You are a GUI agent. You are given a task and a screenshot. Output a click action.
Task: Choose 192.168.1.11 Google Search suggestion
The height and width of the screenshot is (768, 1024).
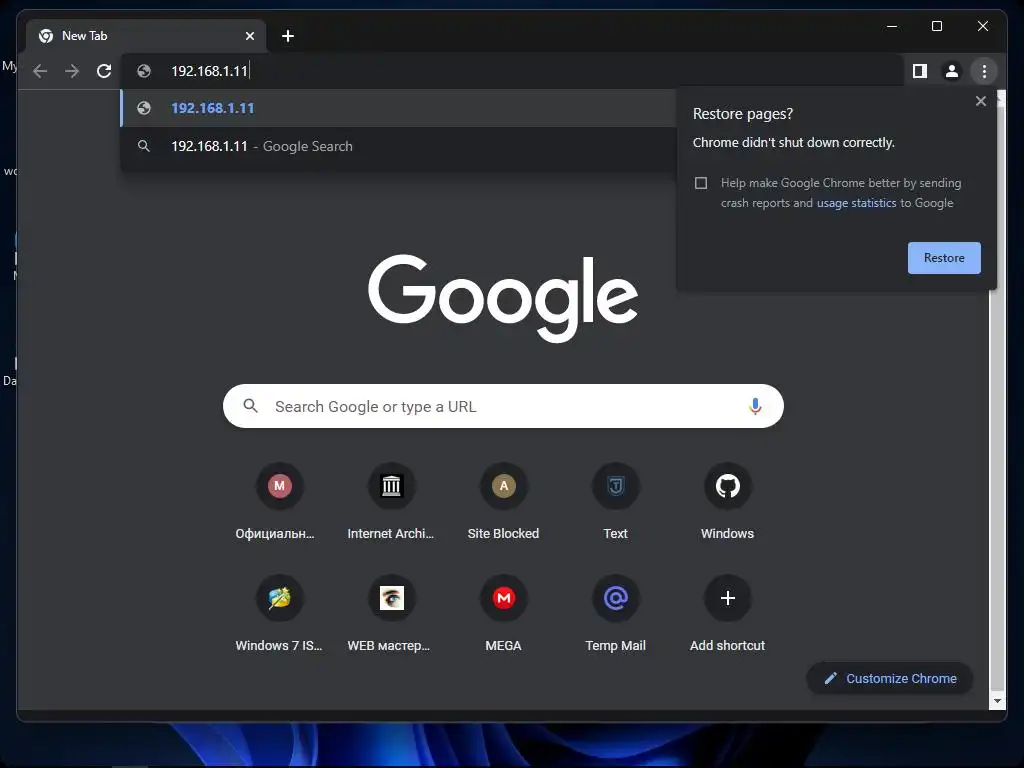point(398,146)
